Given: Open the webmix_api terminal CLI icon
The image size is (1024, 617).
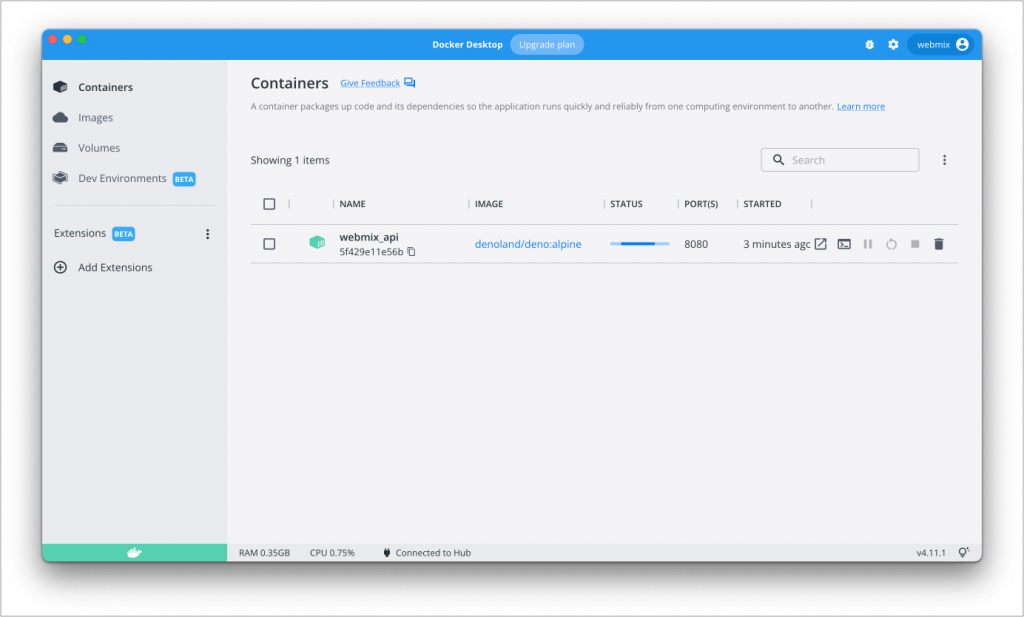Looking at the screenshot, I should click(844, 244).
